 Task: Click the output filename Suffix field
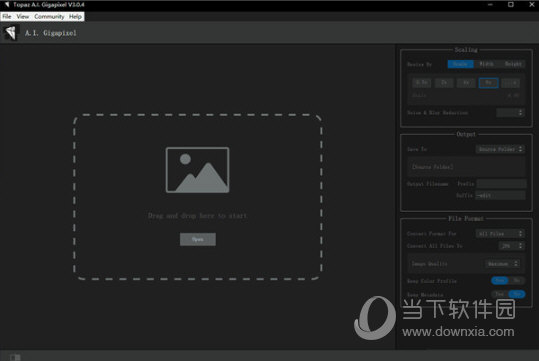click(500, 195)
